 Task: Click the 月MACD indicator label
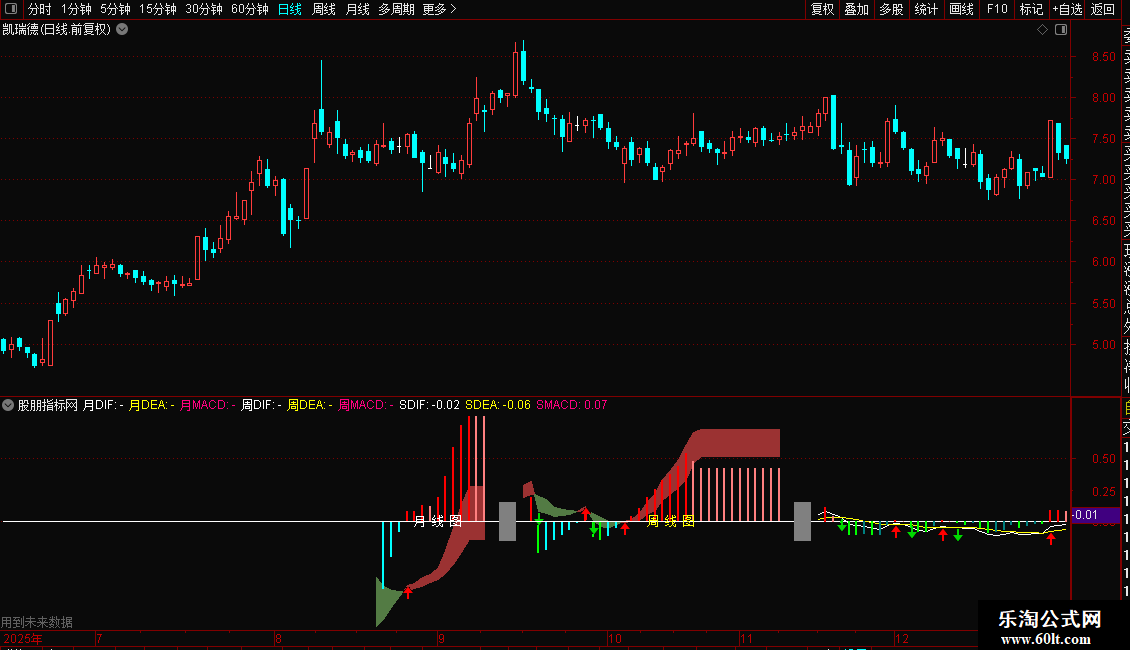[208, 405]
